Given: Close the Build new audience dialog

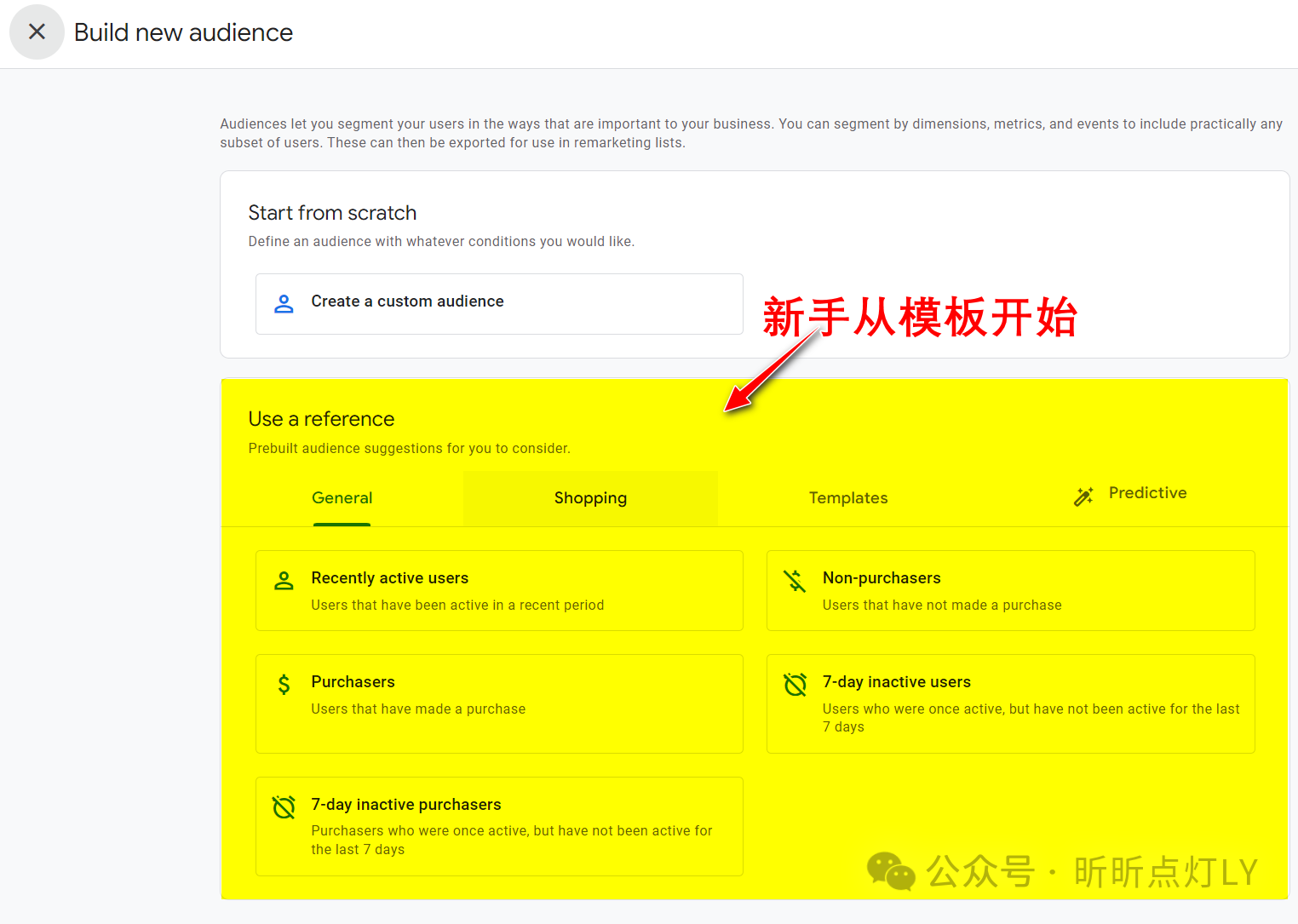Looking at the screenshot, I should (x=37, y=32).
